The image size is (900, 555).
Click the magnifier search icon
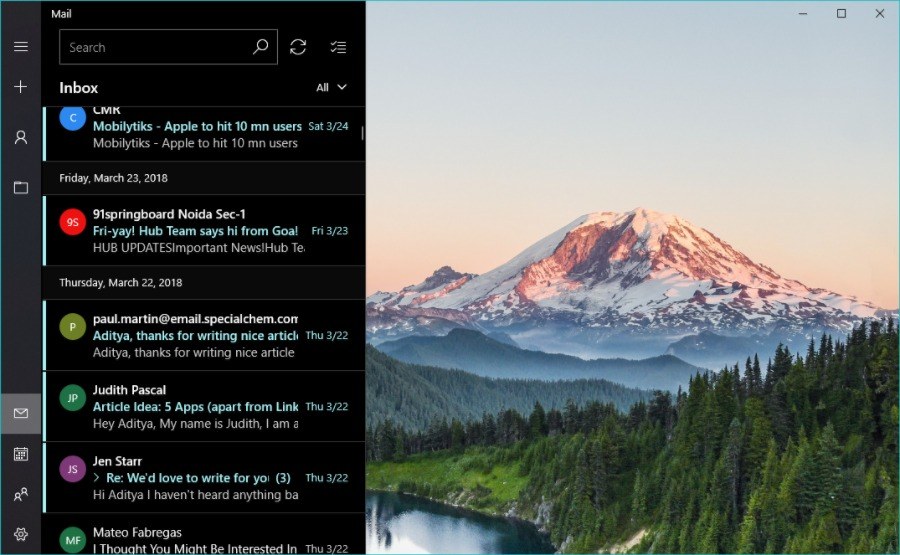point(261,47)
